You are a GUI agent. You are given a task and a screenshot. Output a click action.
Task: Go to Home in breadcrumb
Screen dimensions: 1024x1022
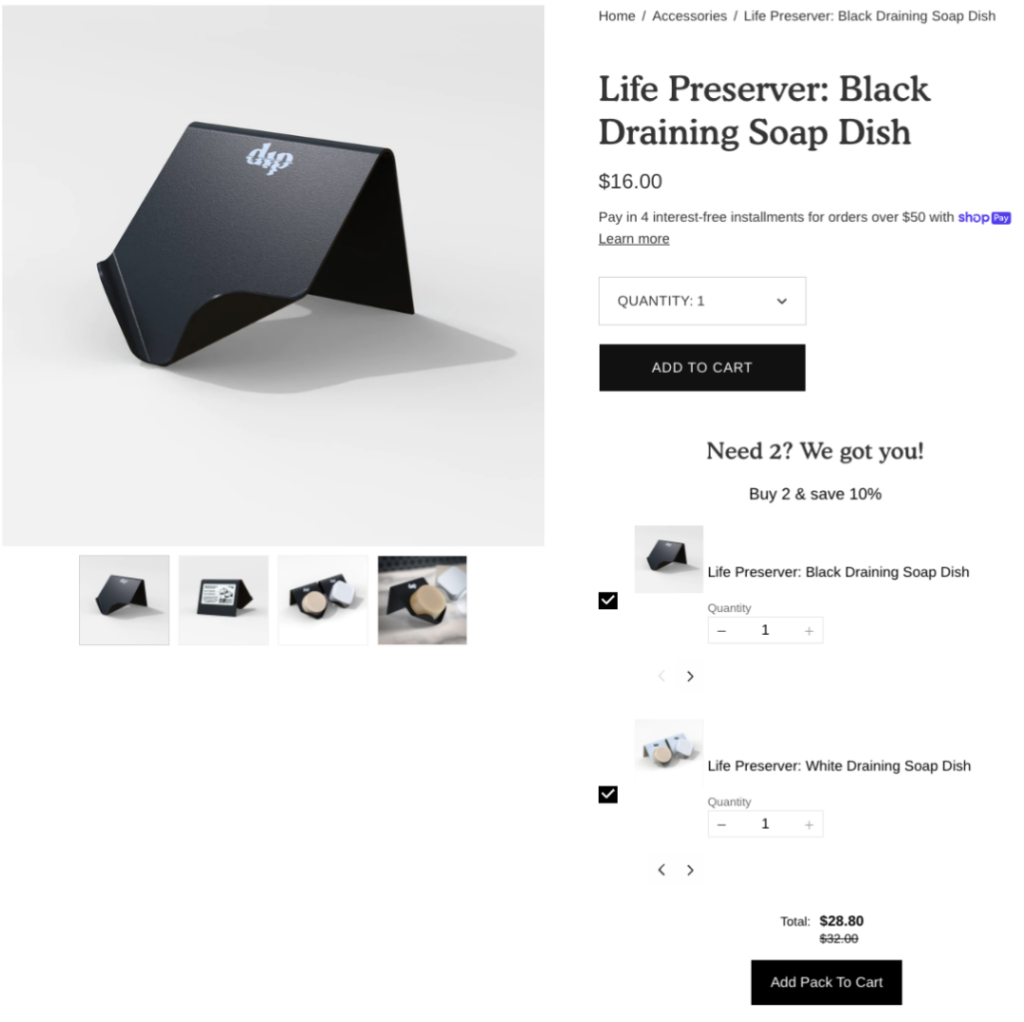pyautogui.click(x=616, y=16)
